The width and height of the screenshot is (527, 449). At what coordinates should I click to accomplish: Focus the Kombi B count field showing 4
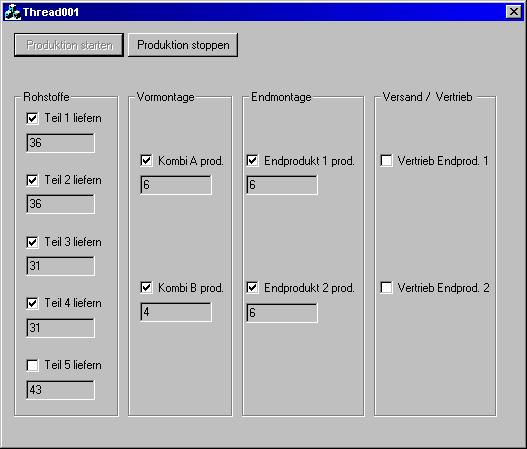[176, 312]
